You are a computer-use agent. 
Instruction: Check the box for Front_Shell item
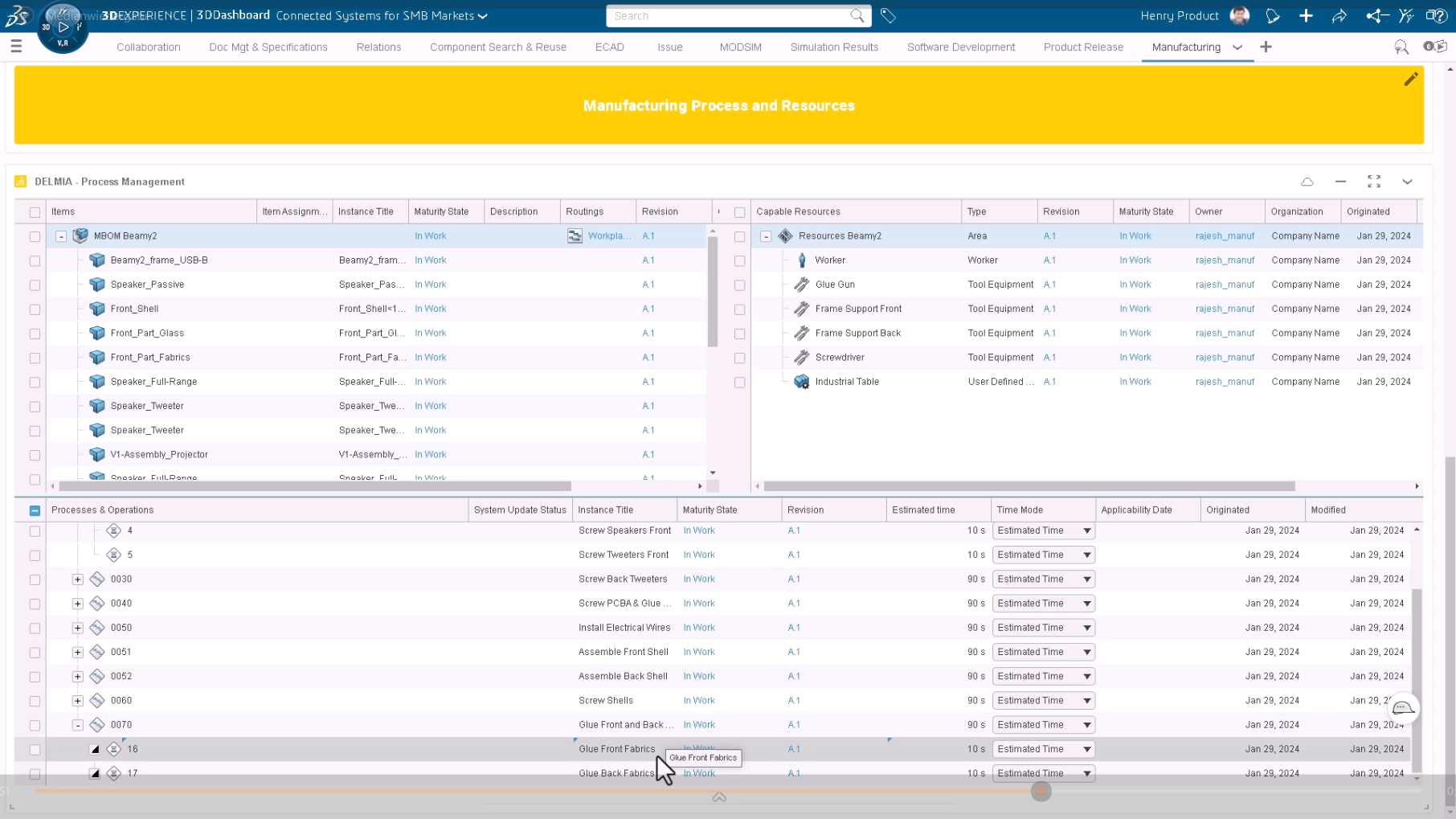point(35,309)
